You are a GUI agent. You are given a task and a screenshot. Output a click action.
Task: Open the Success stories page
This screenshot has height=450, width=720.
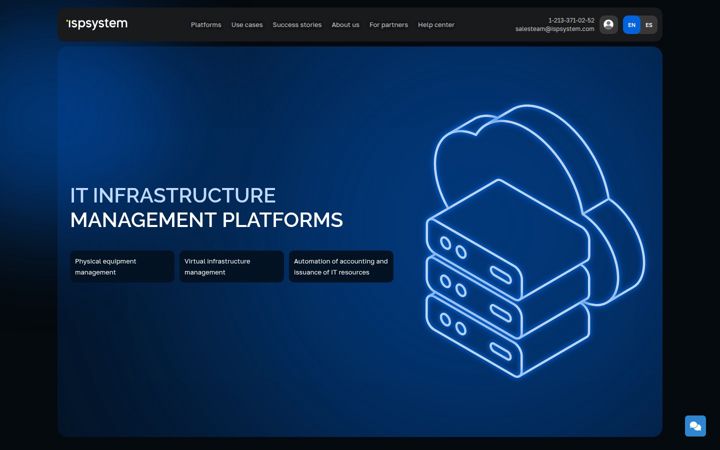point(297,25)
